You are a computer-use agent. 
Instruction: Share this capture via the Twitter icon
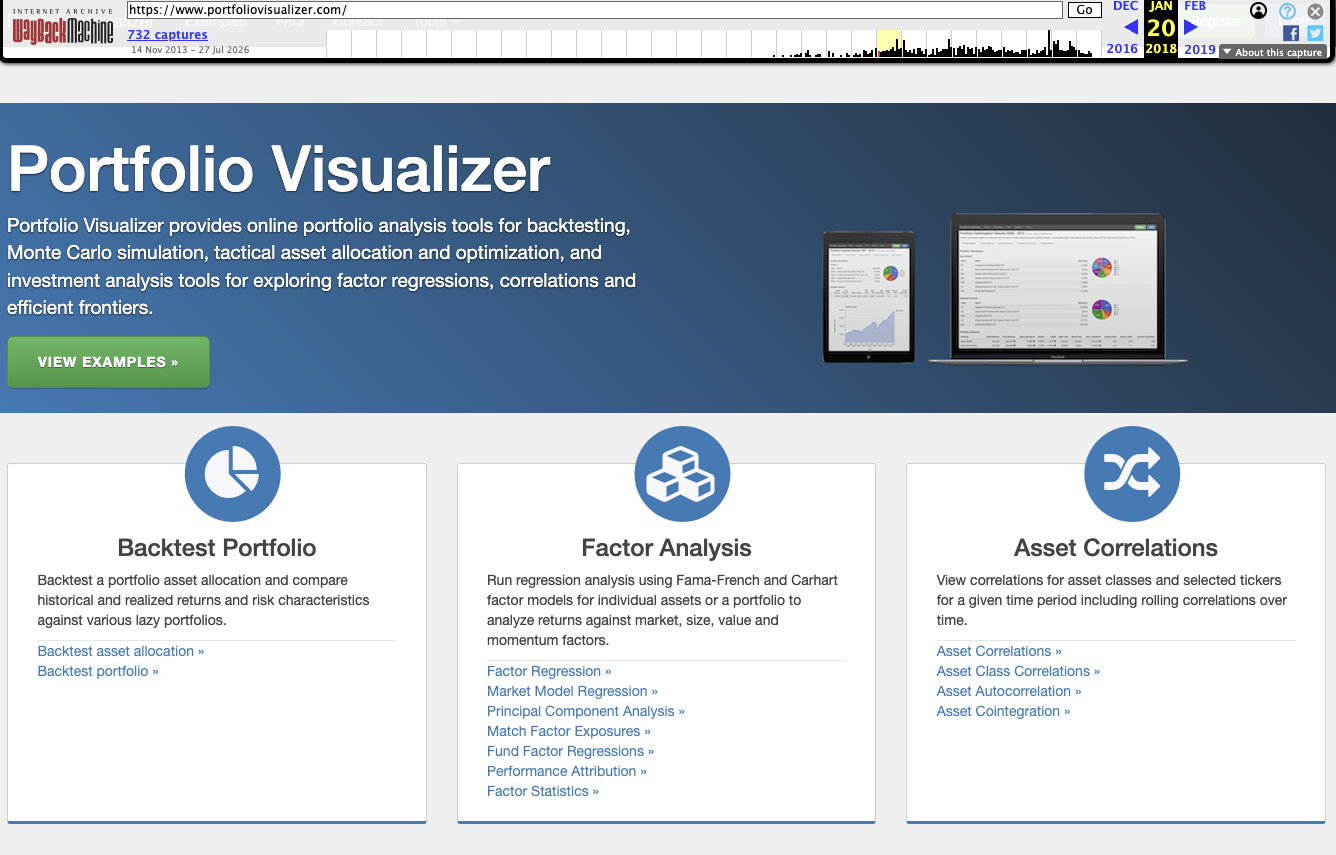click(x=1315, y=33)
